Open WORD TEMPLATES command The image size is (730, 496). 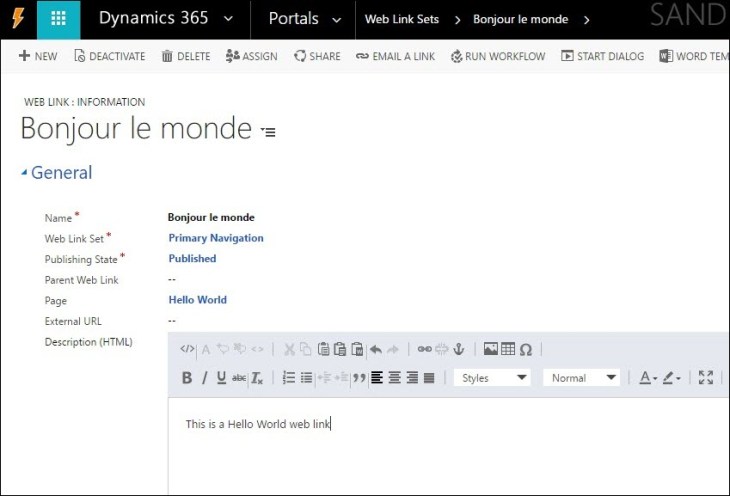tap(694, 56)
